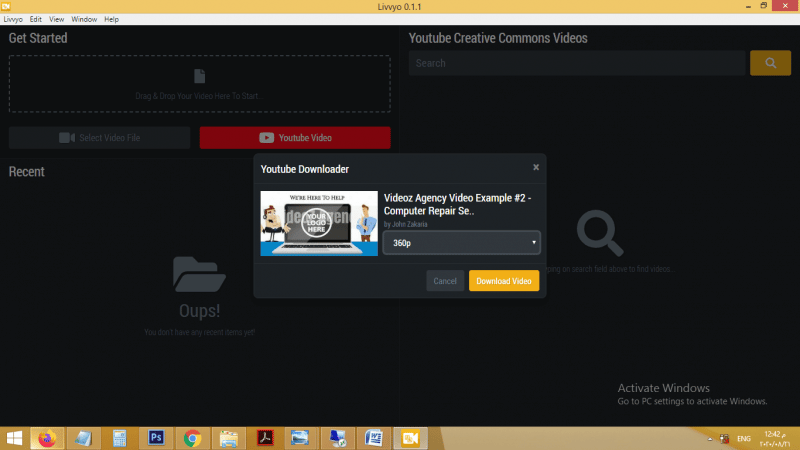Screen dimensions: 800x450
Task: Open Adobe Acrobat from the taskbar
Action: coord(265,438)
